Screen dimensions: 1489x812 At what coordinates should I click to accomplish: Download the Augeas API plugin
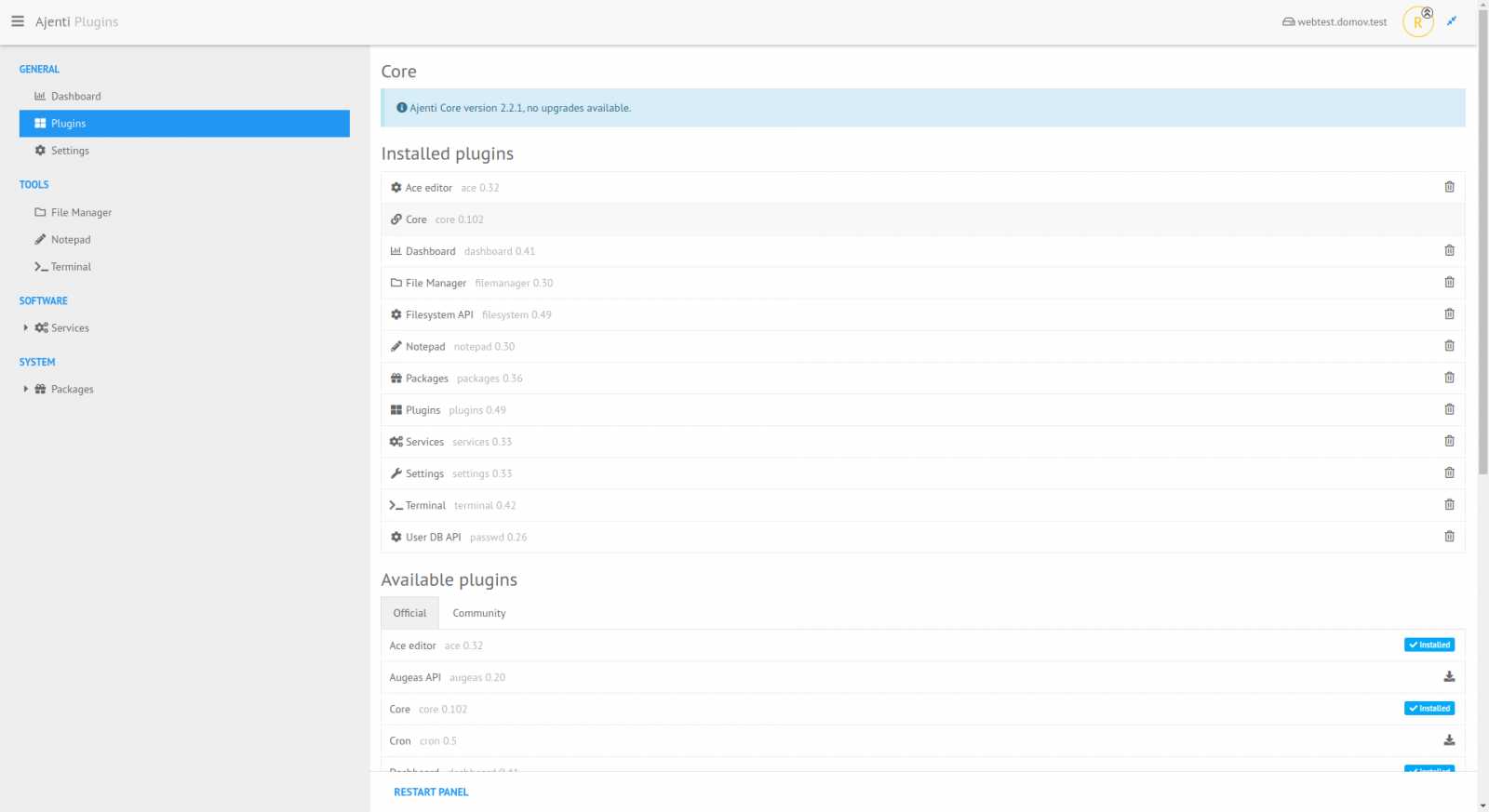tap(1449, 676)
